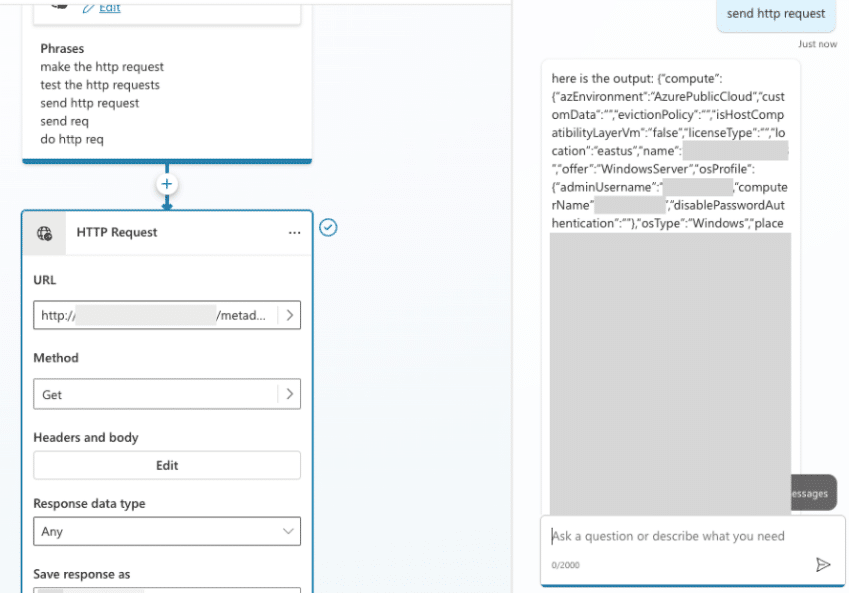
Task: Click the 0/2000 character counter
Action: (x=565, y=565)
